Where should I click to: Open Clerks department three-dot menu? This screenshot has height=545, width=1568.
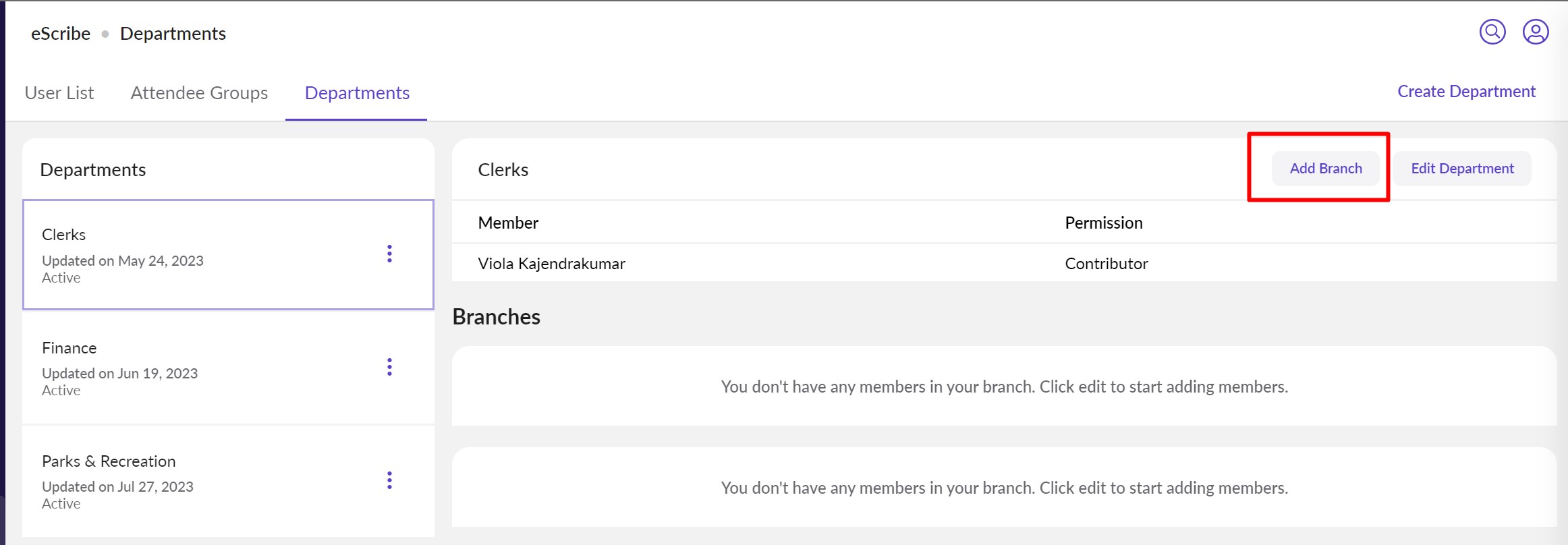(x=389, y=254)
